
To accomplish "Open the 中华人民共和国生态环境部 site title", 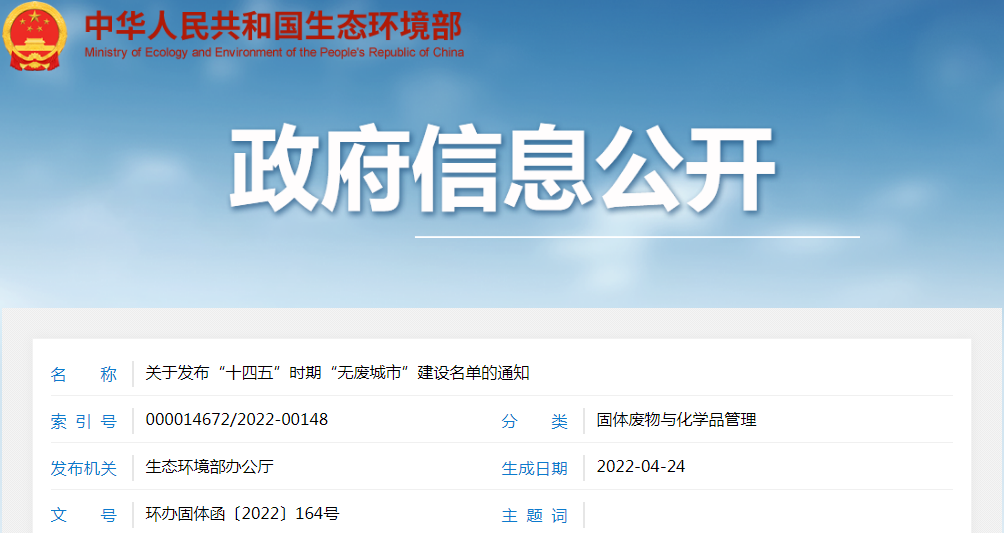I will [273, 26].
